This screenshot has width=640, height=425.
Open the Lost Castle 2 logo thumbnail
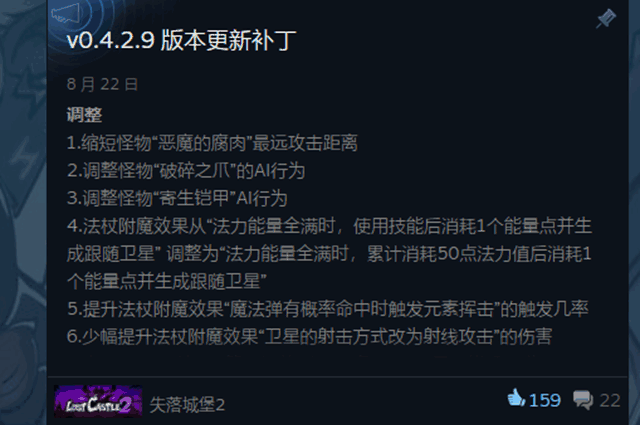point(98,401)
